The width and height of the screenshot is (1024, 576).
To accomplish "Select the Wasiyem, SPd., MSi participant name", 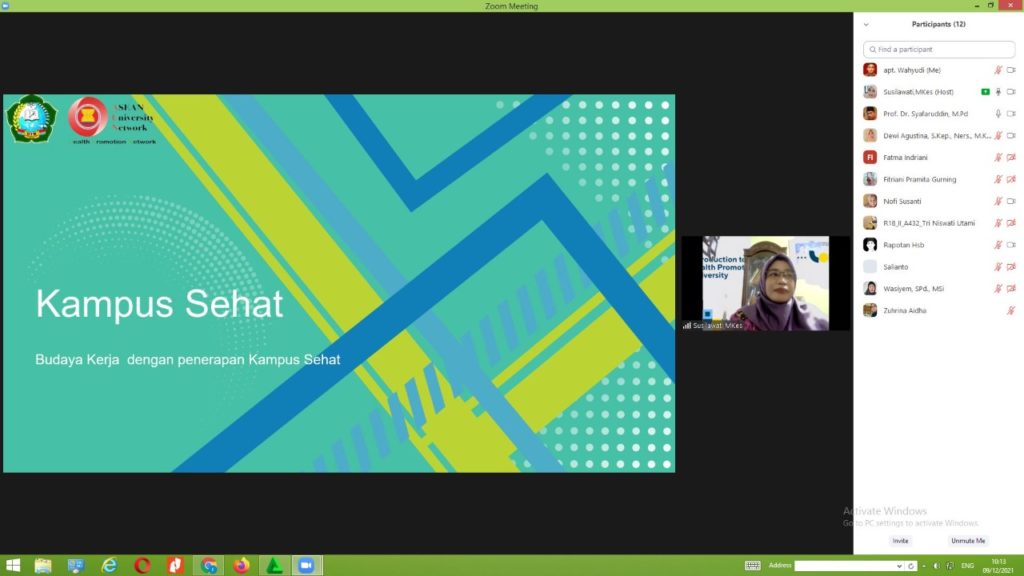I will click(x=913, y=289).
